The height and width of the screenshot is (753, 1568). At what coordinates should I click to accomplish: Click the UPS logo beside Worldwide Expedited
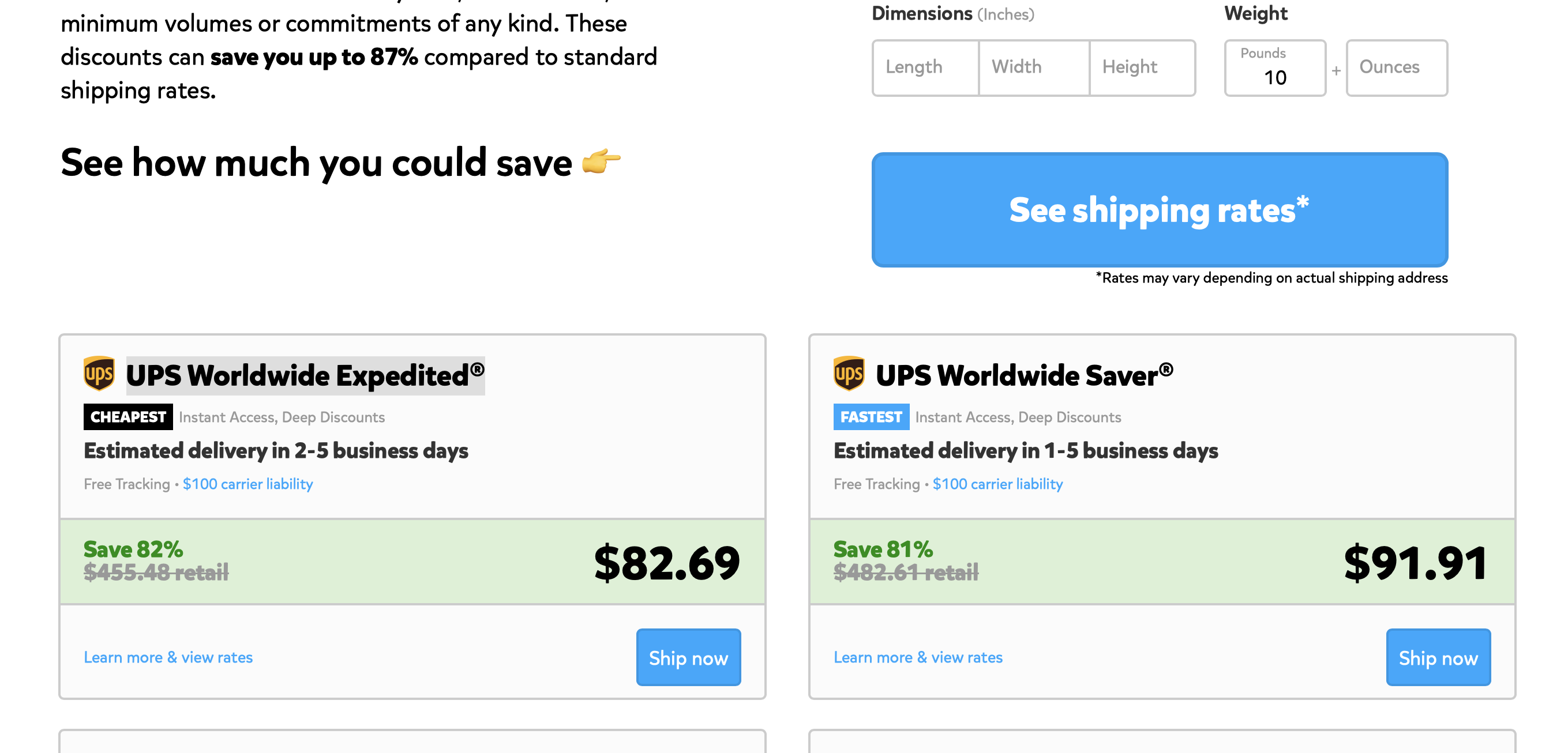(x=99, y=374)
